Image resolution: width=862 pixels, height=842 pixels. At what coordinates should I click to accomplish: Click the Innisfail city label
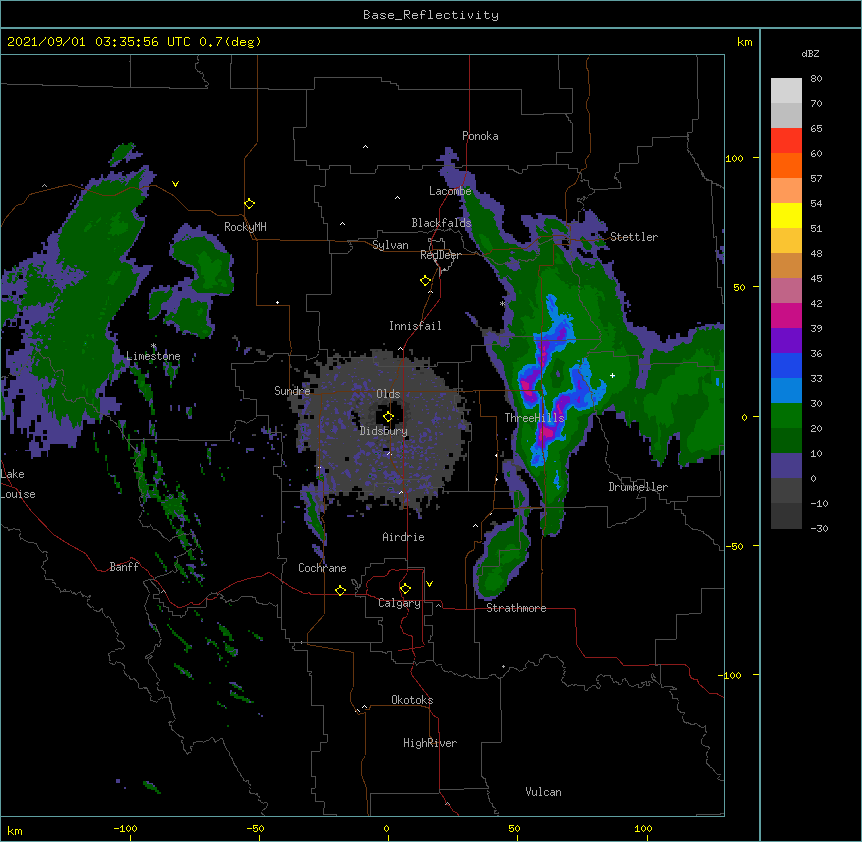415,326
